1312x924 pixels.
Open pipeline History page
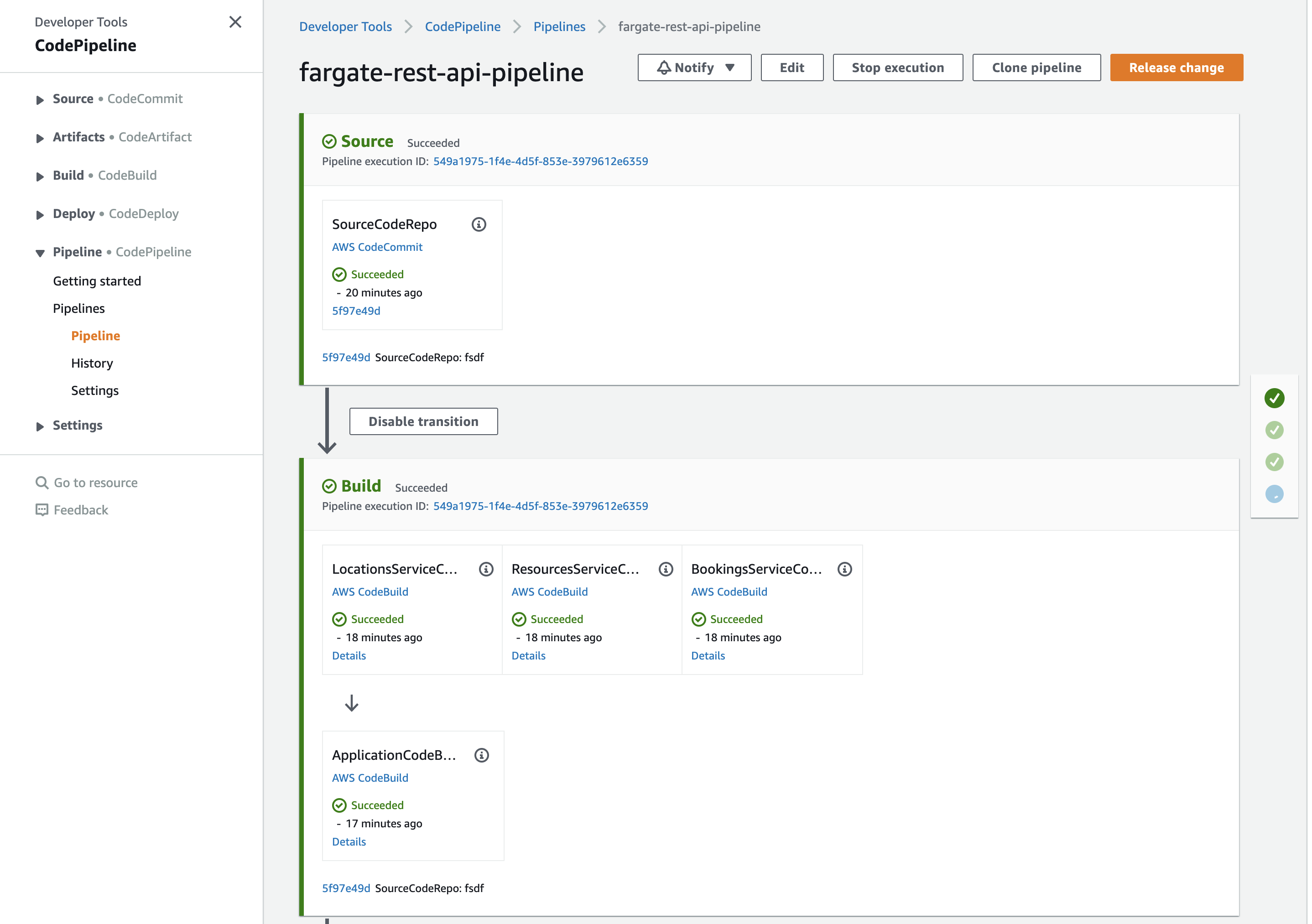[92, 363]
